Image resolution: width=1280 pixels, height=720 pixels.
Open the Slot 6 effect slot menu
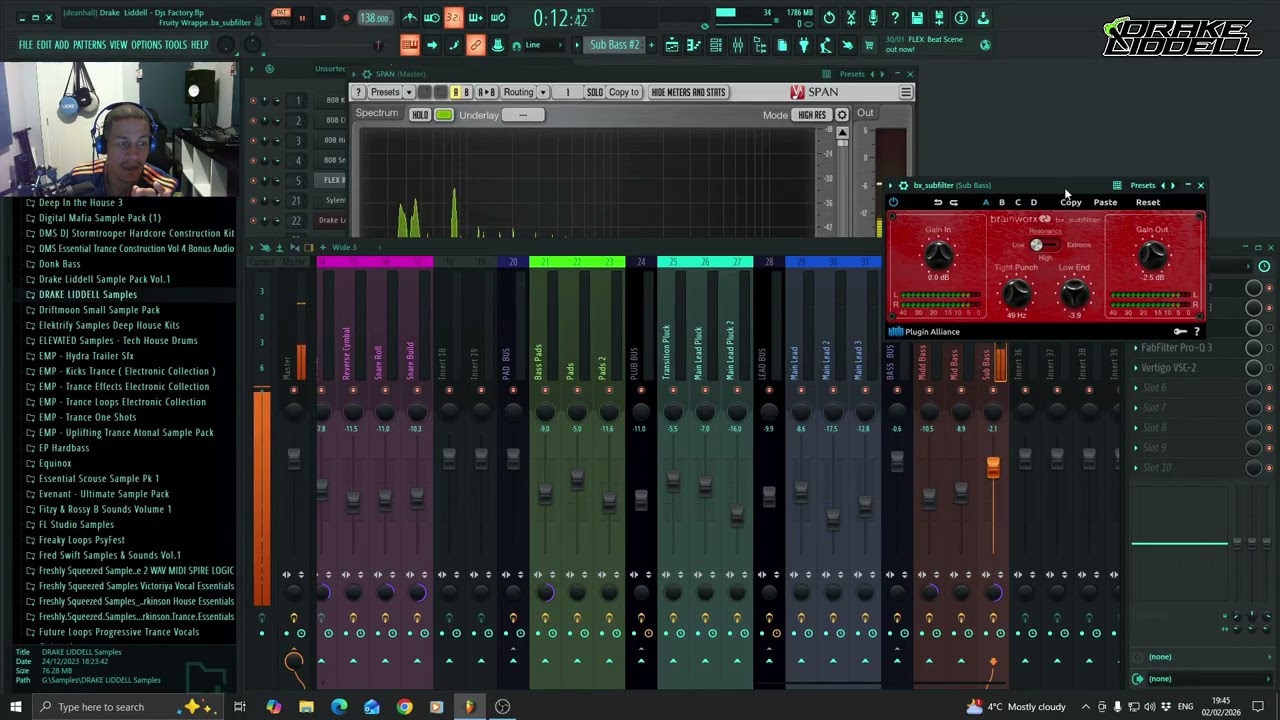(x=1136, y=388)
